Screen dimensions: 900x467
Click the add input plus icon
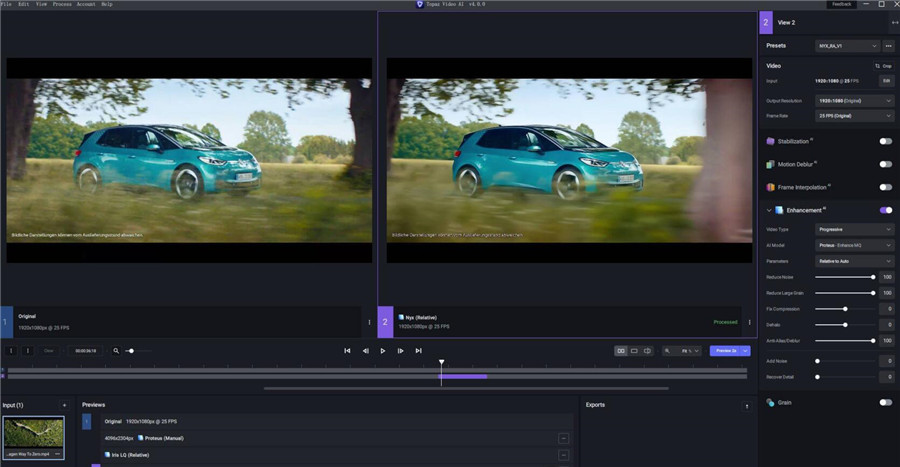pos(64,405)
